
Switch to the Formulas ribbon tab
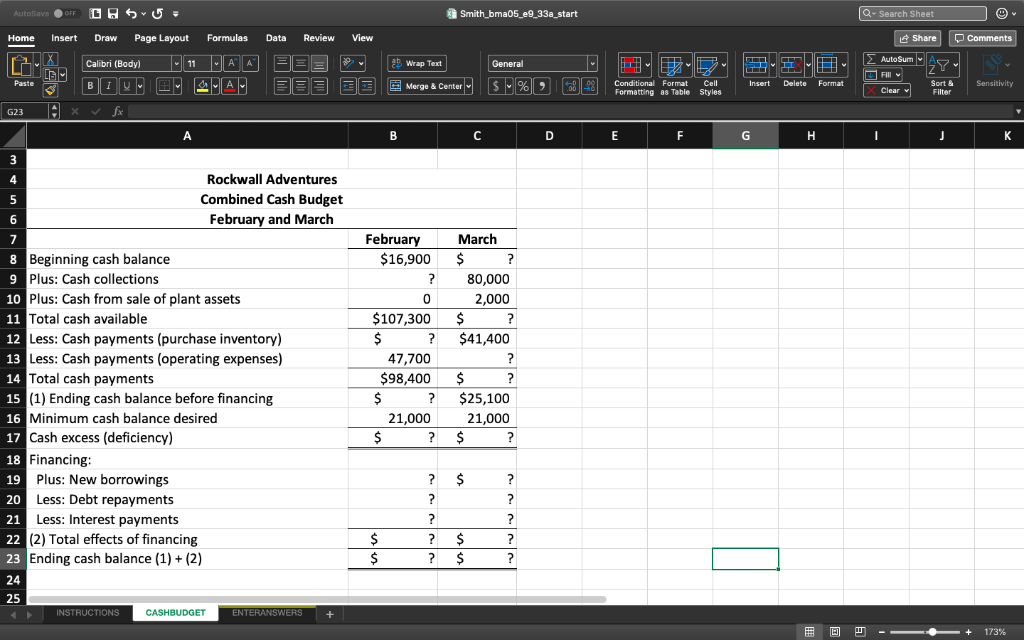(x=227, y=38)
